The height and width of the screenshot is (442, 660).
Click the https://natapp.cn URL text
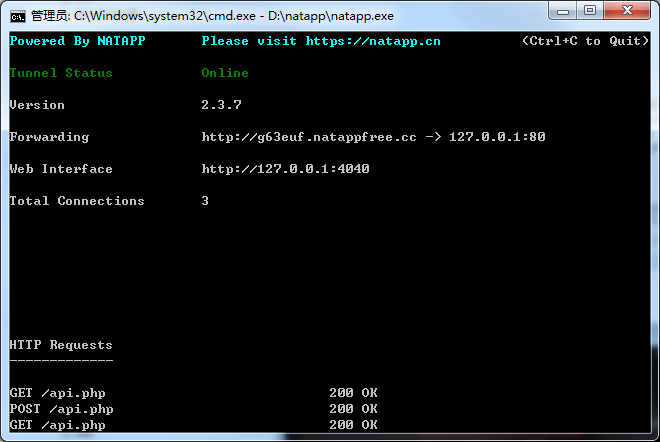(373, 41)
